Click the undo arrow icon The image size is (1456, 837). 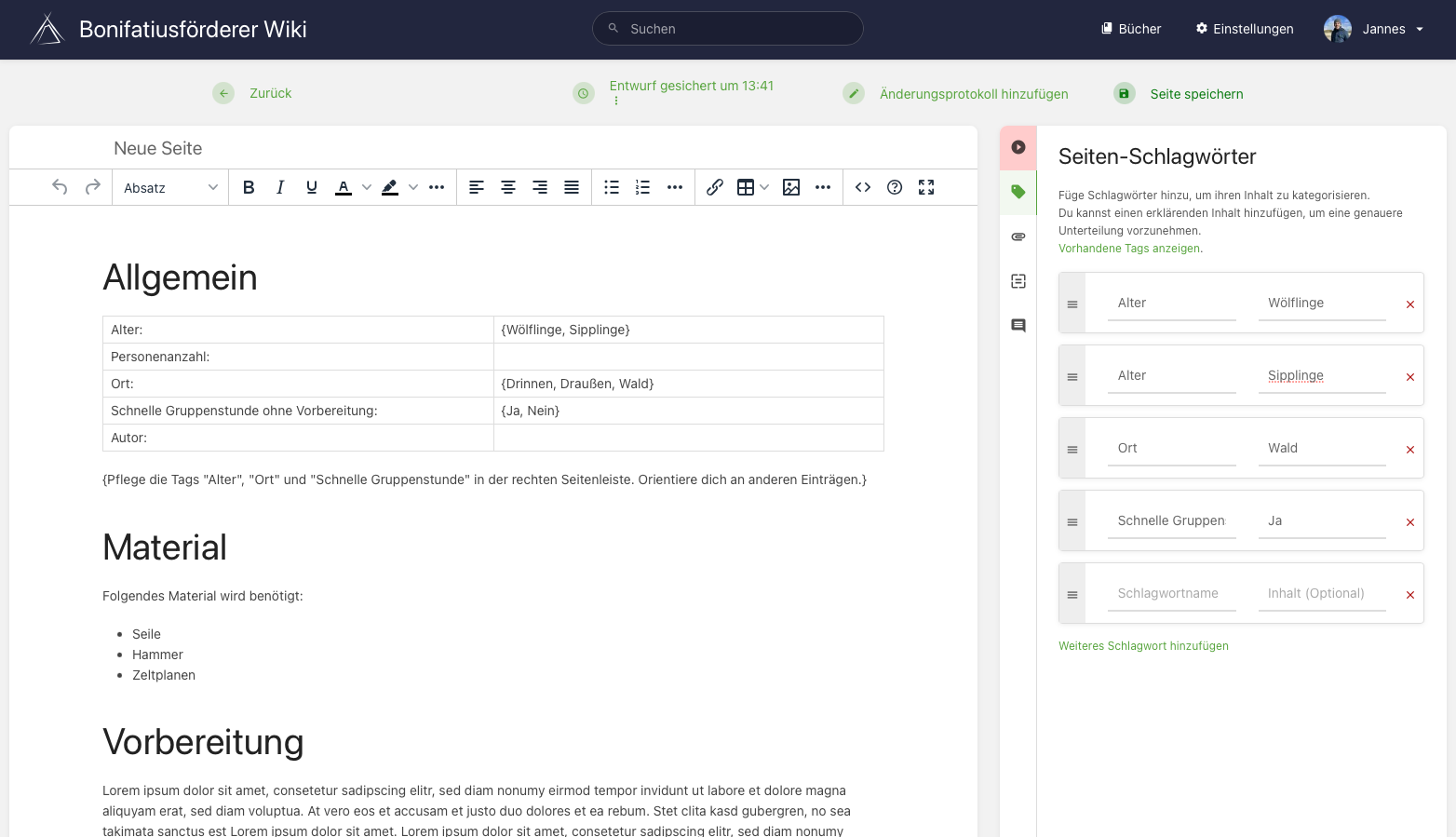point(60,187)
